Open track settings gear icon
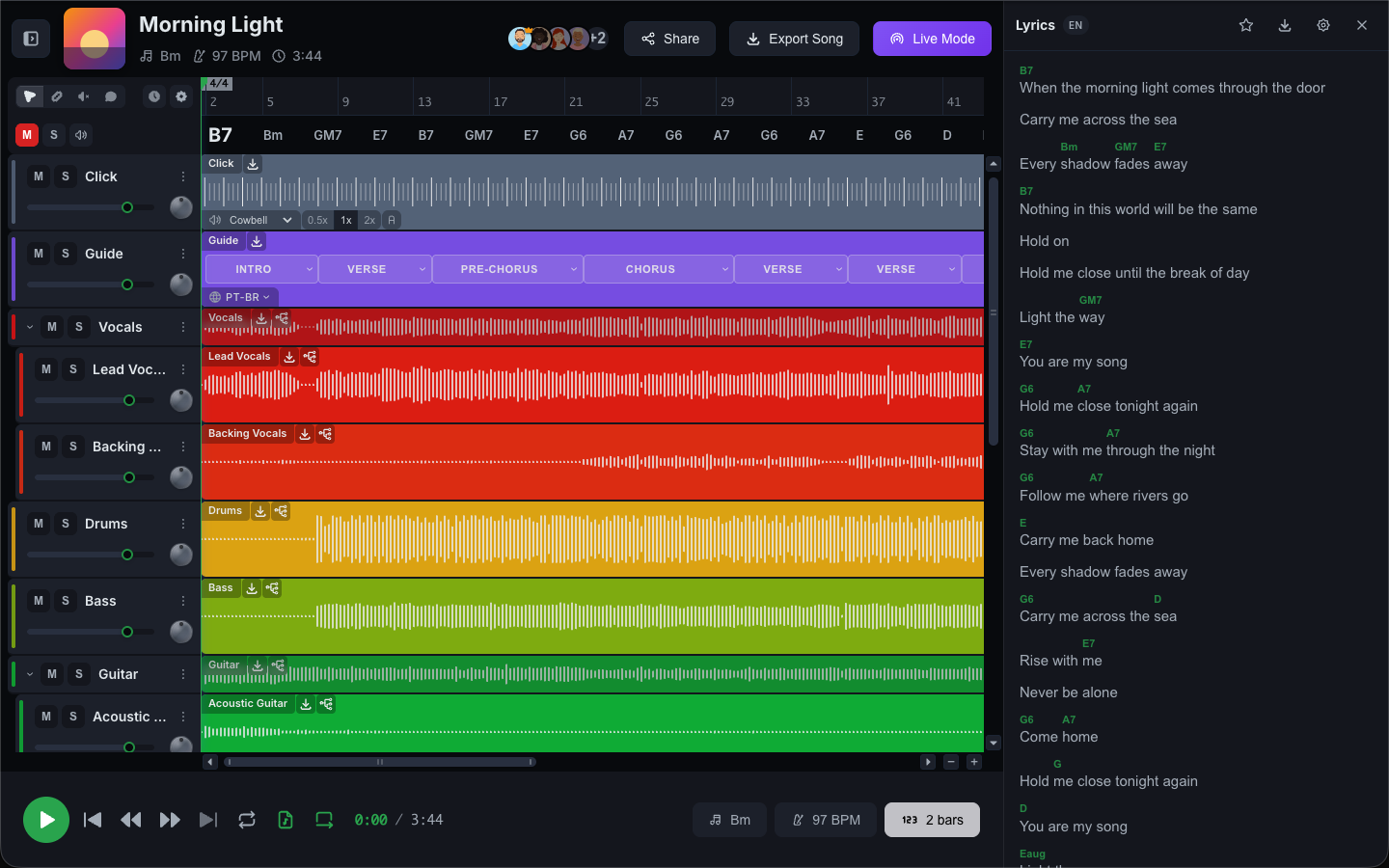This screenshot has width=1389, height=868. pos(181,96)
